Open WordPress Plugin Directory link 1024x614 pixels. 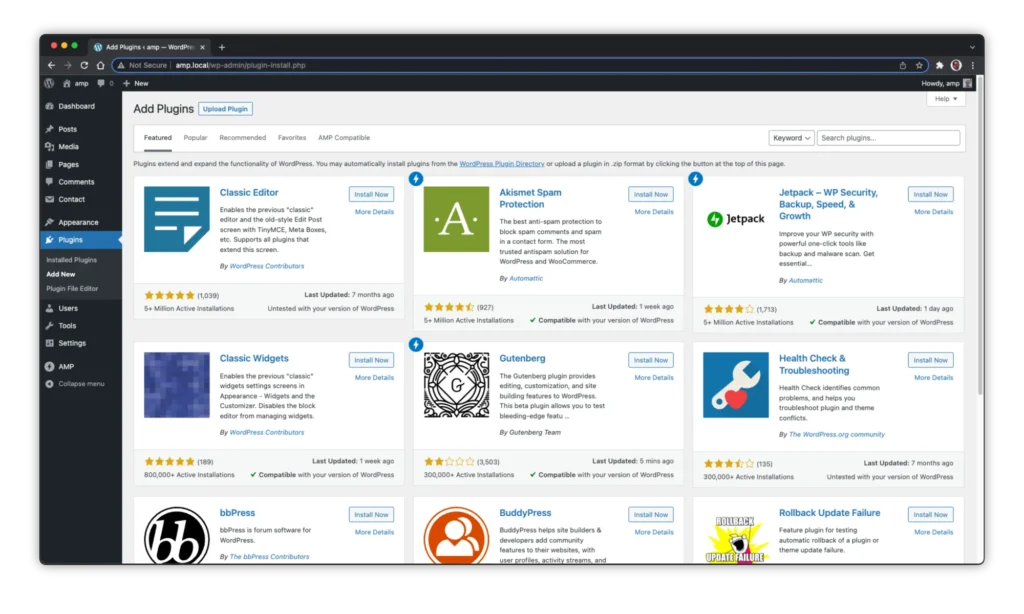tap(502, 164)
